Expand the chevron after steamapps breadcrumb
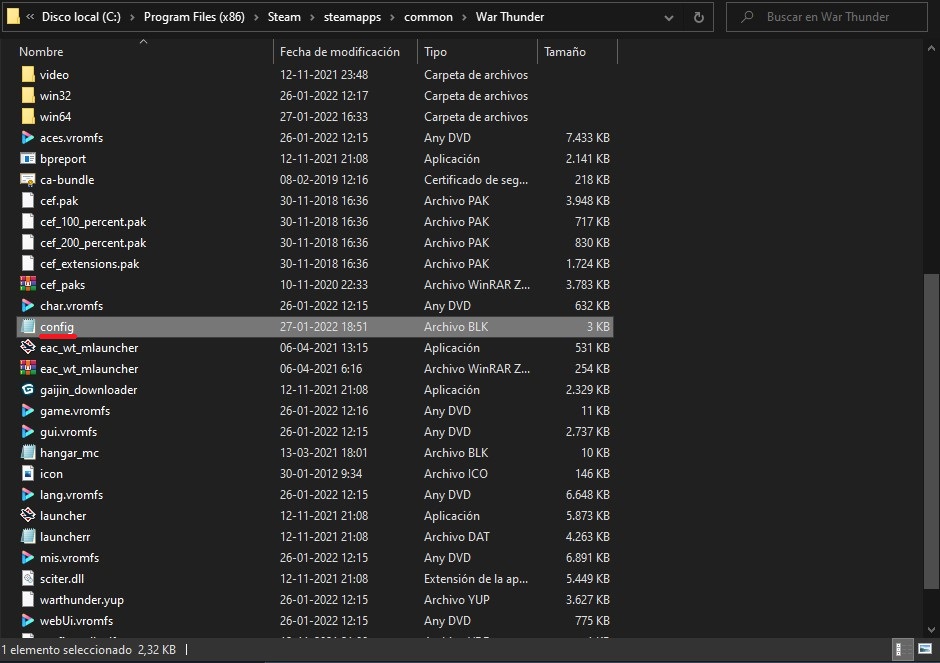This screenshot has height=663, width=940. (x=392, y=17)
